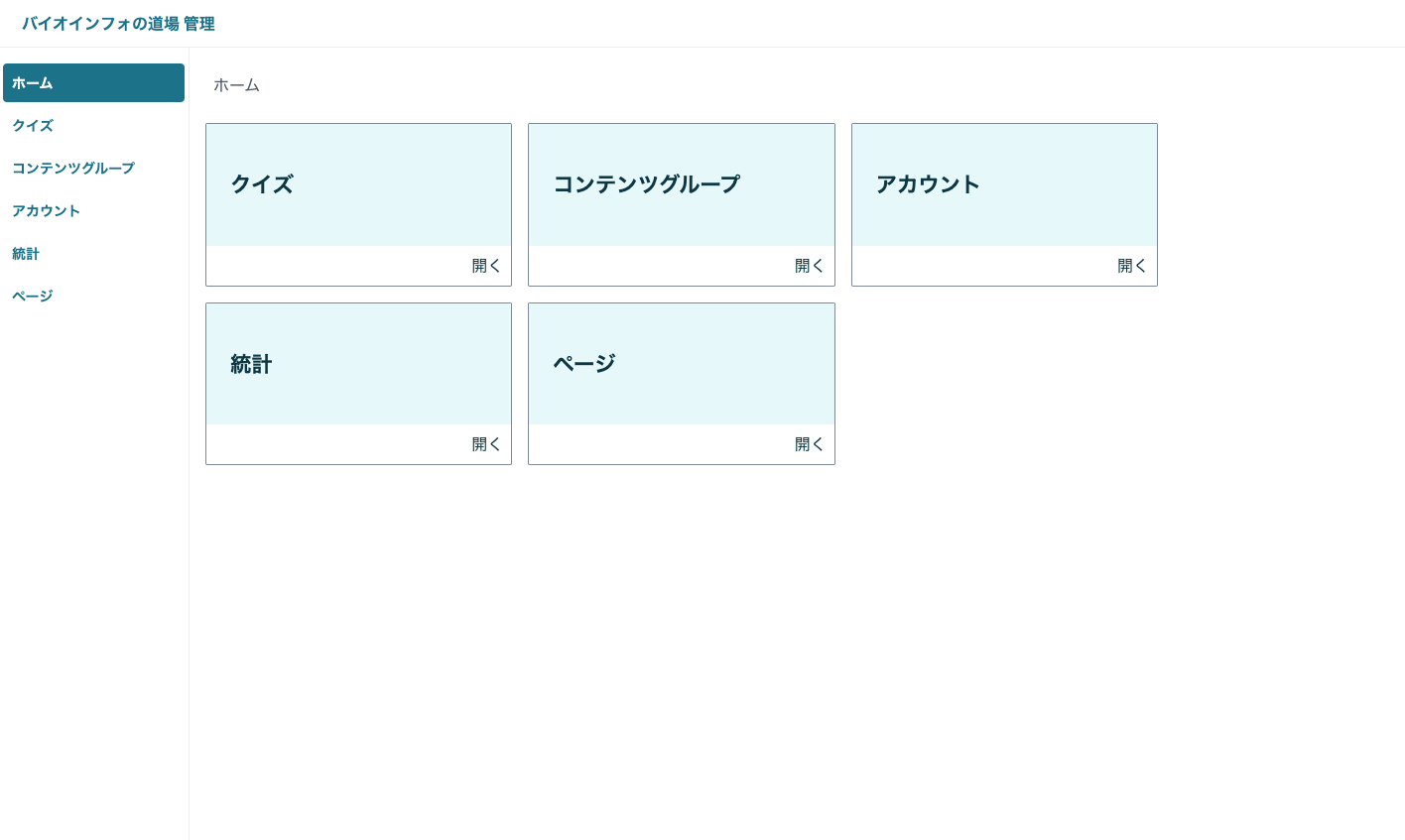Click the バイオインフォの道場 管理 header title

coord(118,24)
